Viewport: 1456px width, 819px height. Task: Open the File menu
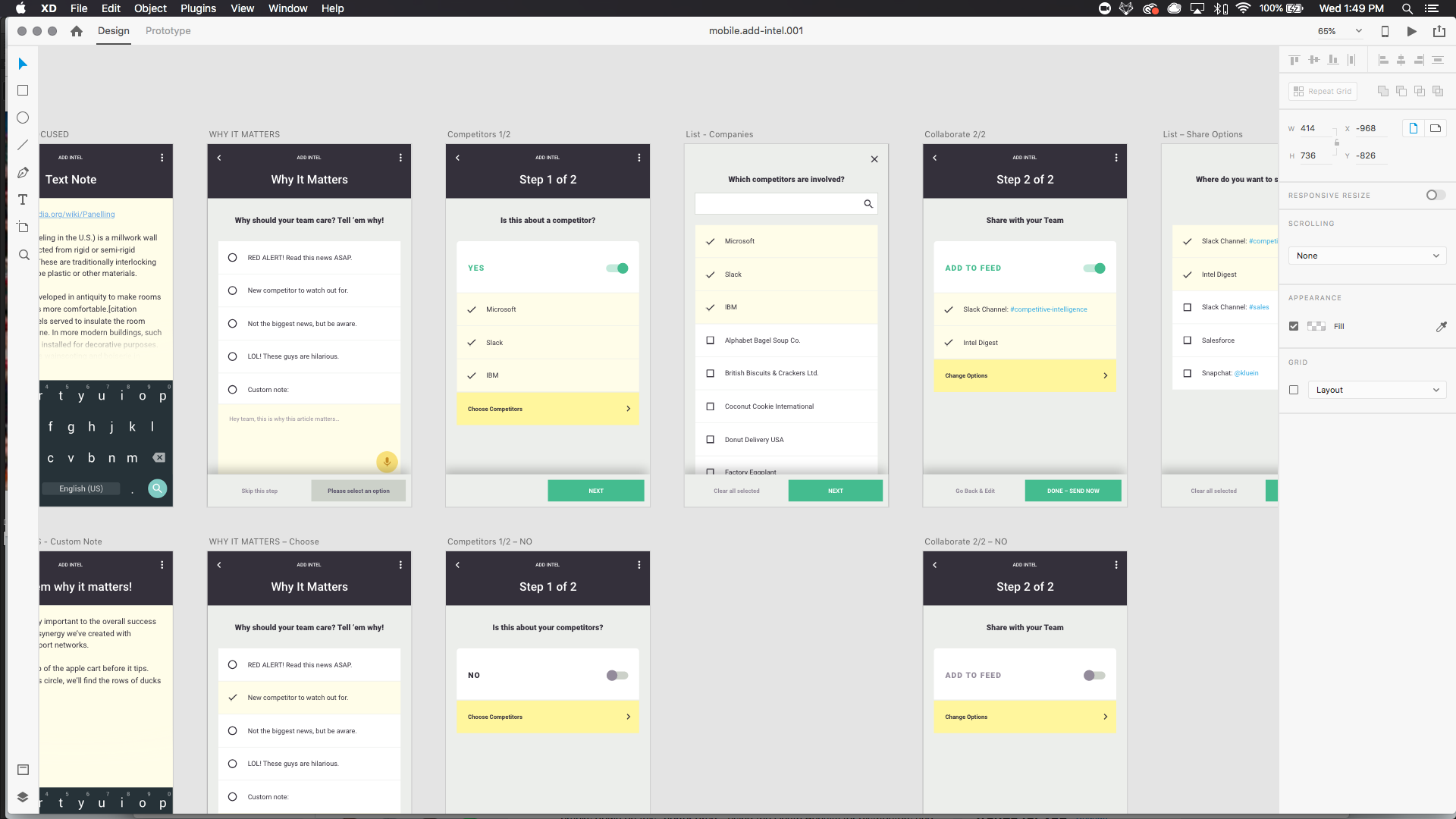pyautogui.click(x=79, y=8)
